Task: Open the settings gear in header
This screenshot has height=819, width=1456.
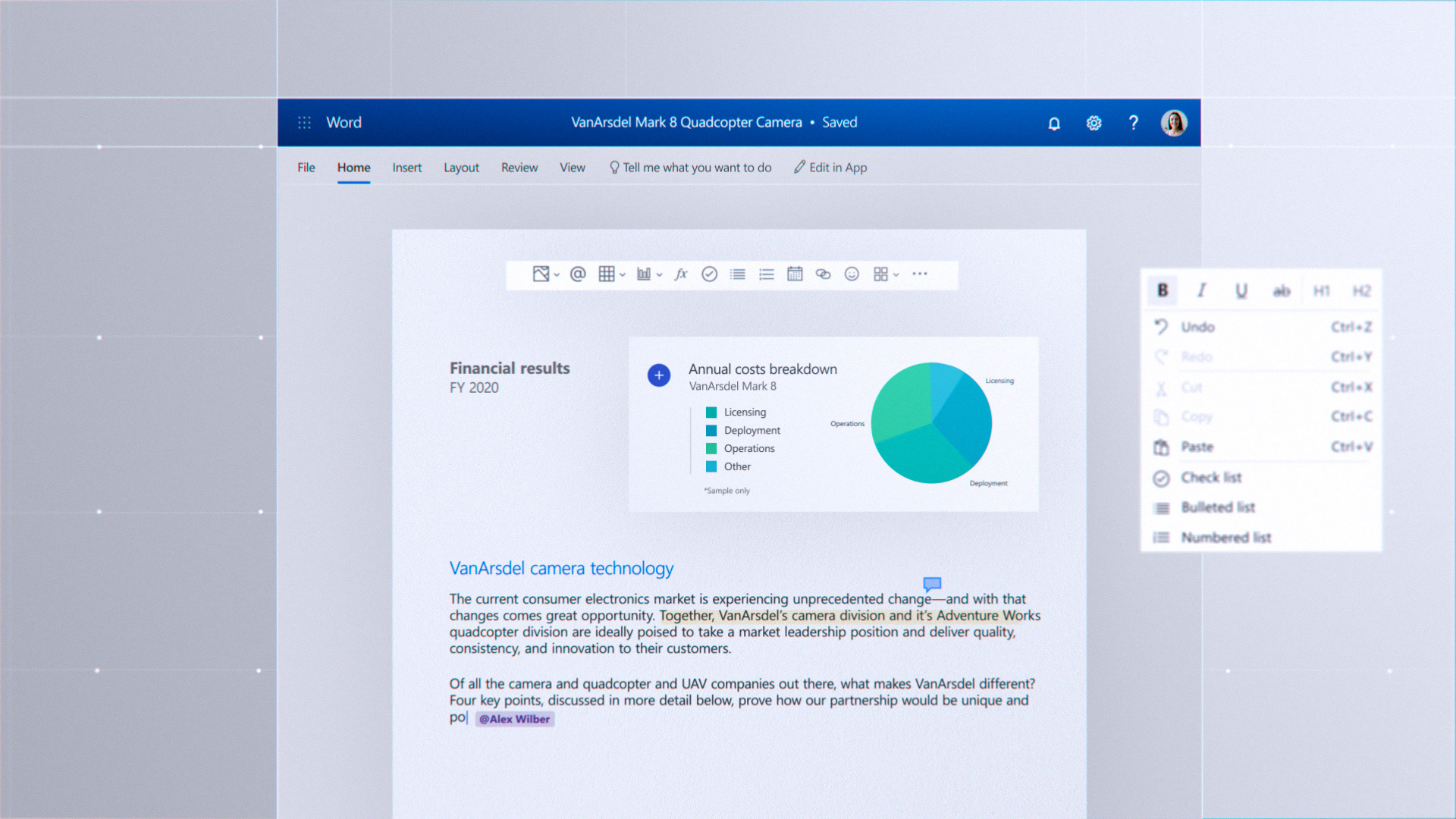Action: [1094, 123]
